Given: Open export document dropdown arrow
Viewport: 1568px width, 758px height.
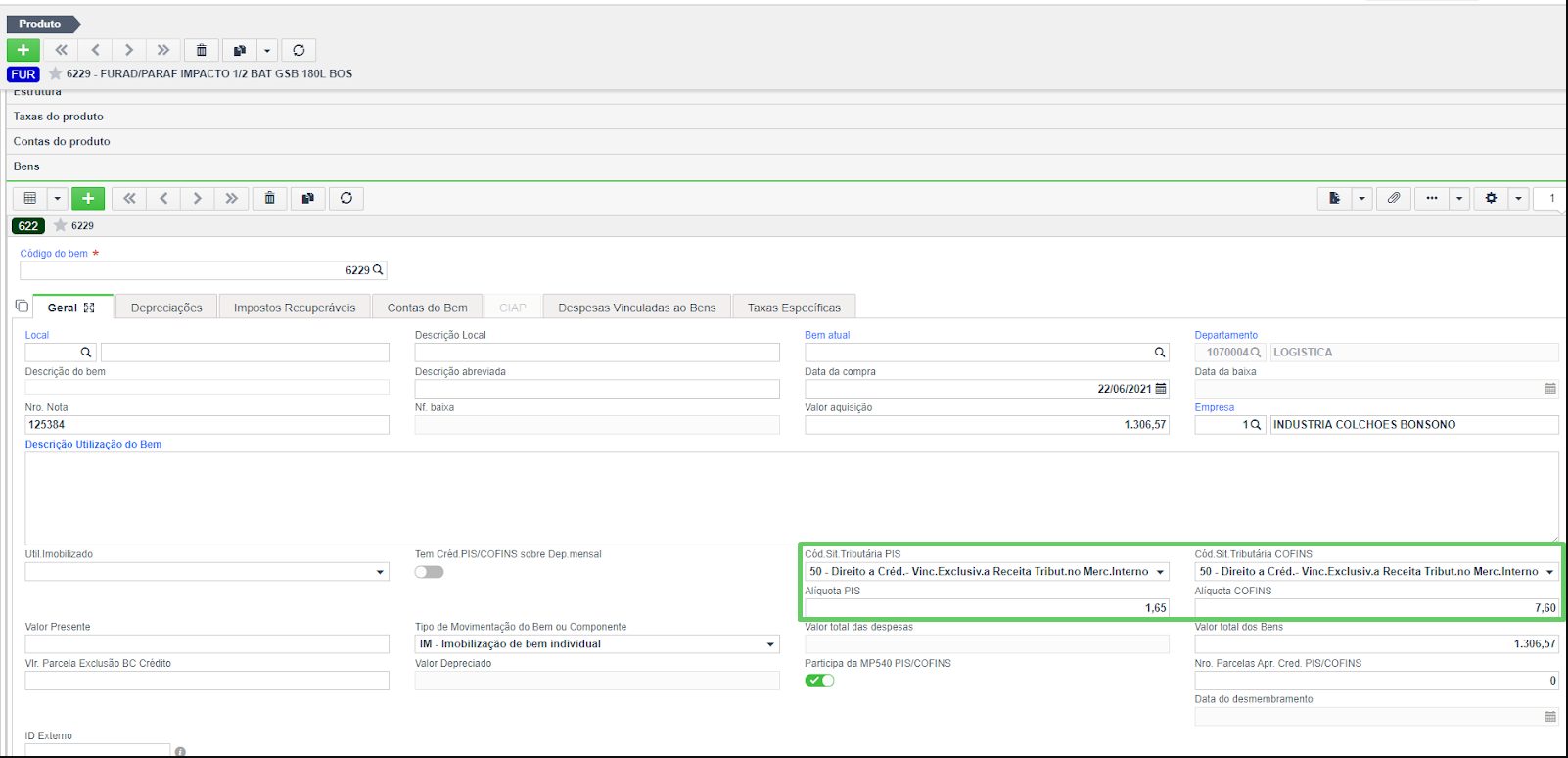Looking at the screenshot, I should tap(1361, 198).
